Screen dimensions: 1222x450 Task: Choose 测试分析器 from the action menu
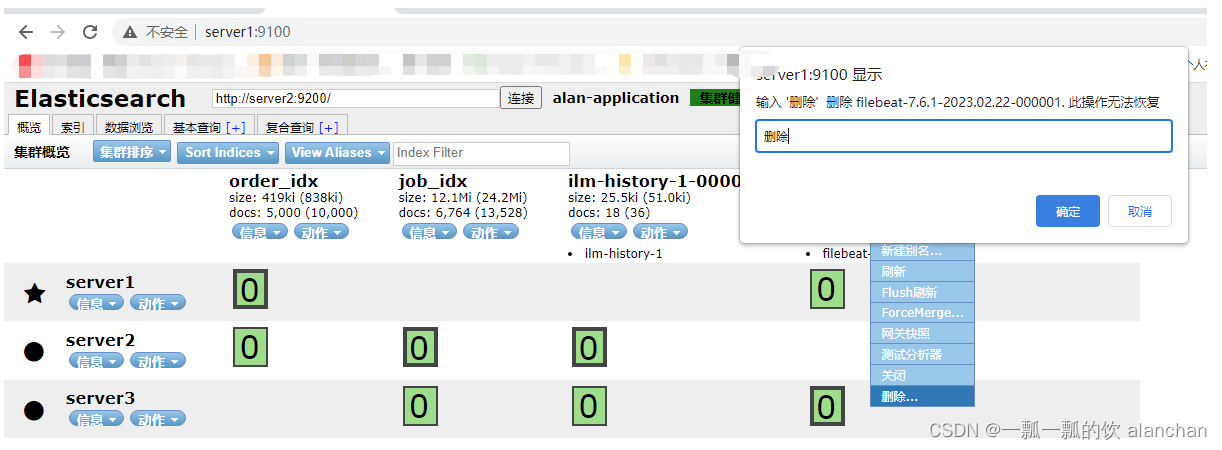click(x=922, y=355)
